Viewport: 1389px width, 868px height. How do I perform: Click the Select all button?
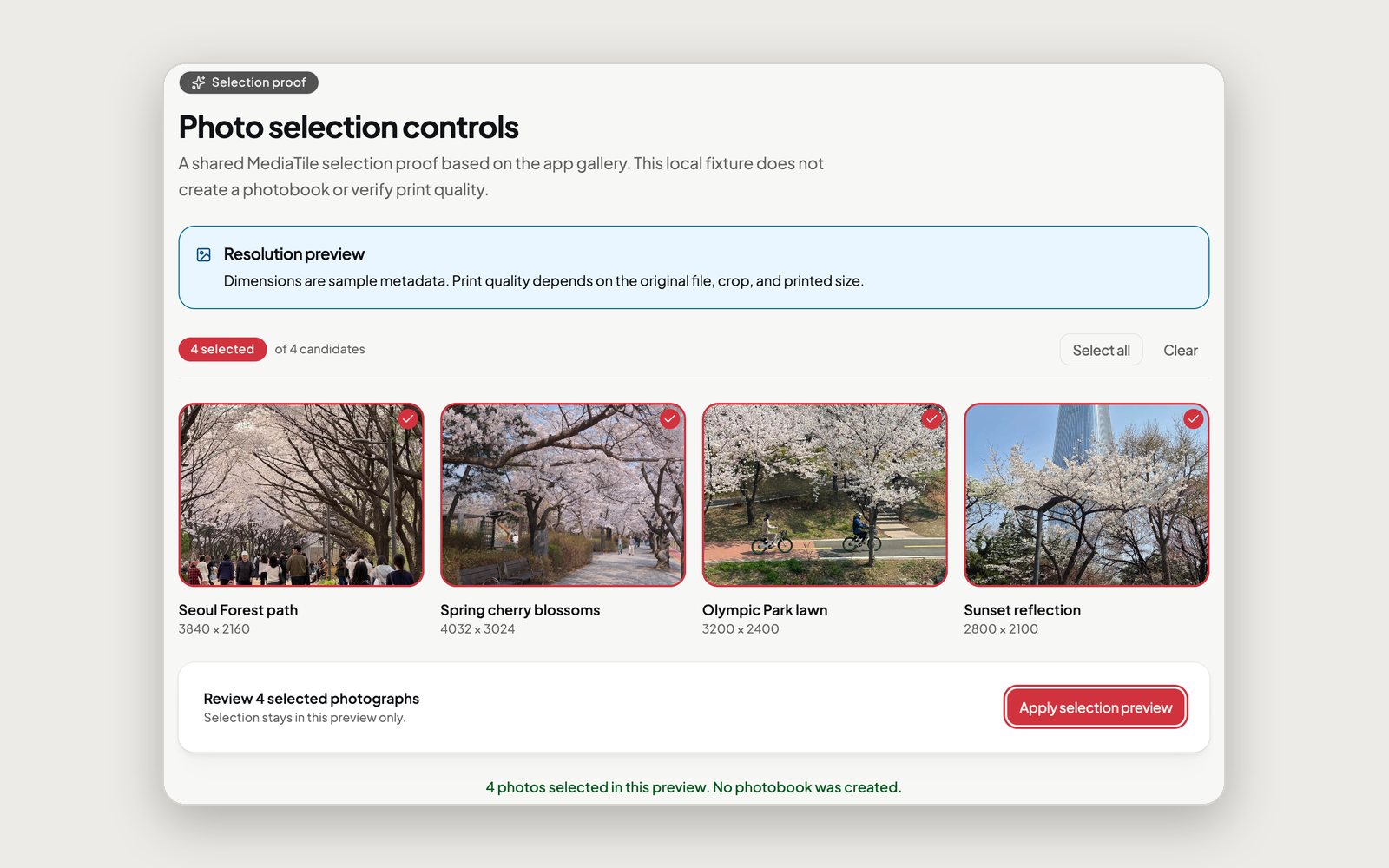click(x=1101, y=350)
